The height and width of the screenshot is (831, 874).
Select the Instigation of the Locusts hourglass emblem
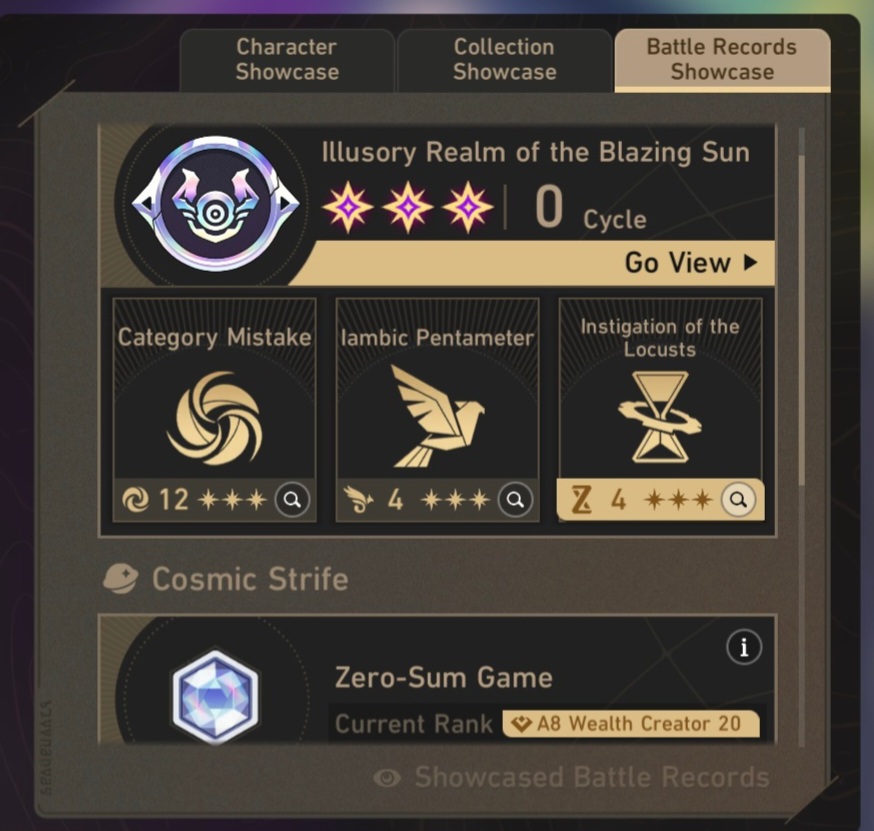tap(660, 417)
